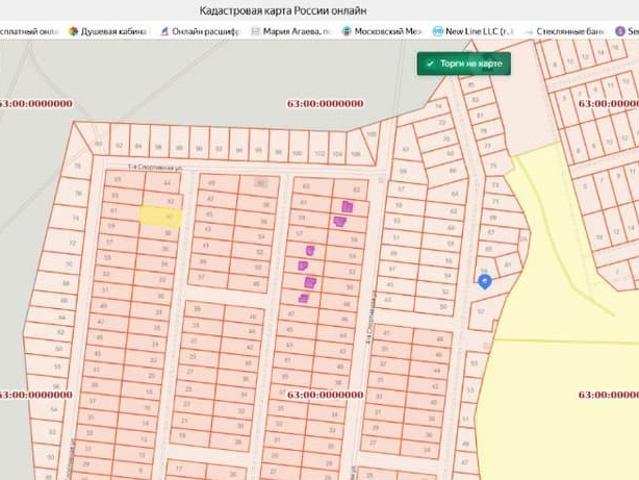Choose parcel 106 in the top row
Screen dimensions: 639x480
tap(354, 154)
